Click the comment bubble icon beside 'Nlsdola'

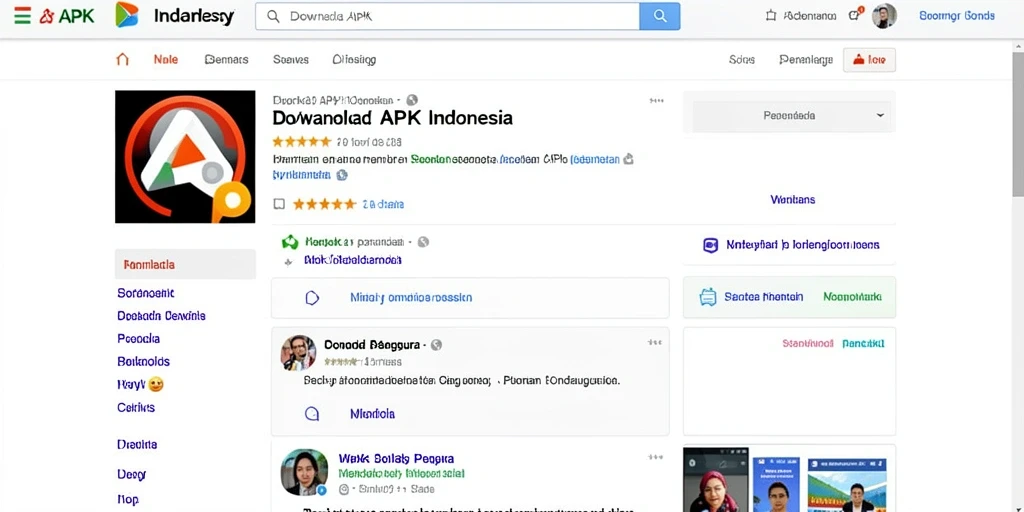click(312, 414)
